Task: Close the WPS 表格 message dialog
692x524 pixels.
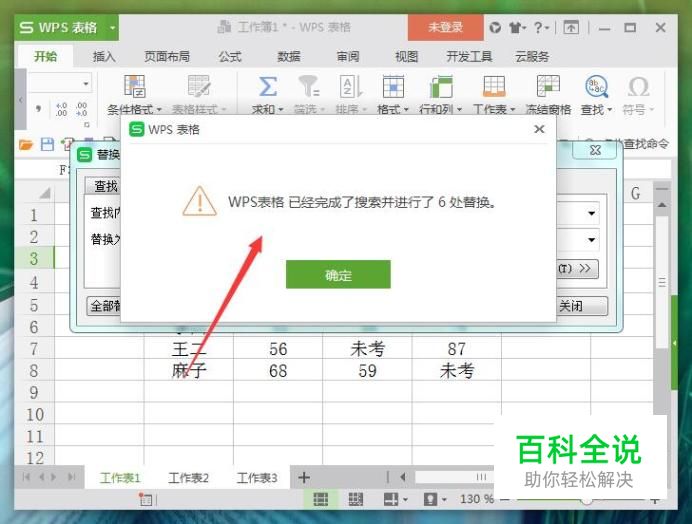Action: (x=539, y=129)
